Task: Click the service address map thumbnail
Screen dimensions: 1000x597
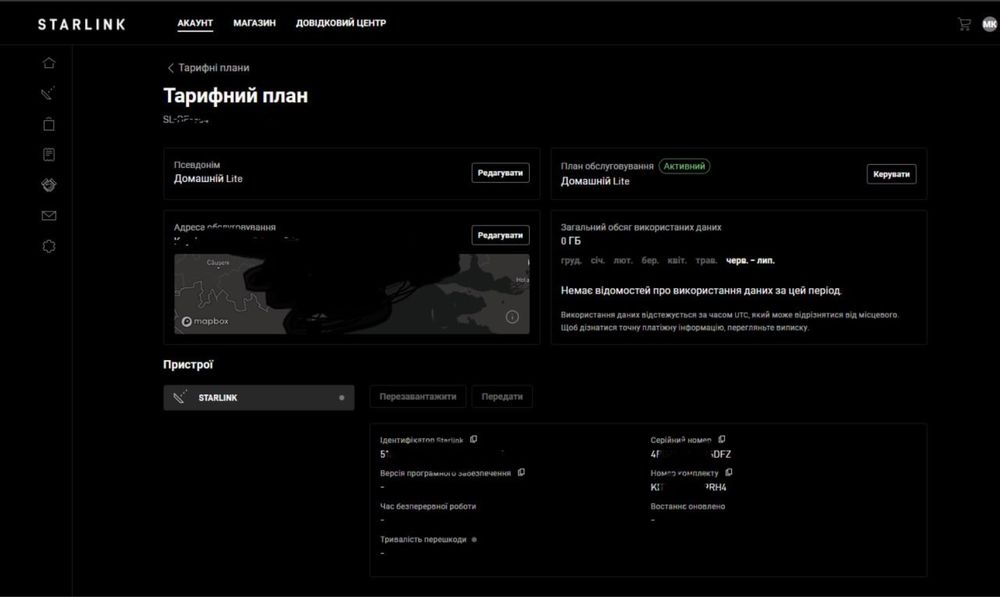Action: coord(351,293)
